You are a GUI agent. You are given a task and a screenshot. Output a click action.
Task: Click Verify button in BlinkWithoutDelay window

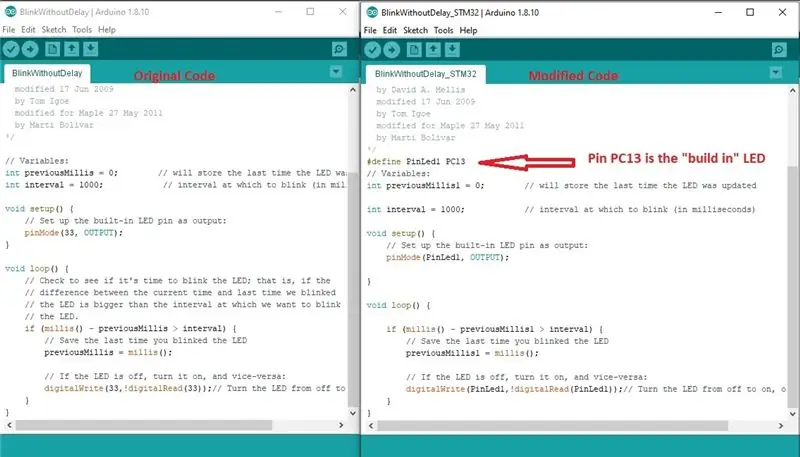point(11,49)
